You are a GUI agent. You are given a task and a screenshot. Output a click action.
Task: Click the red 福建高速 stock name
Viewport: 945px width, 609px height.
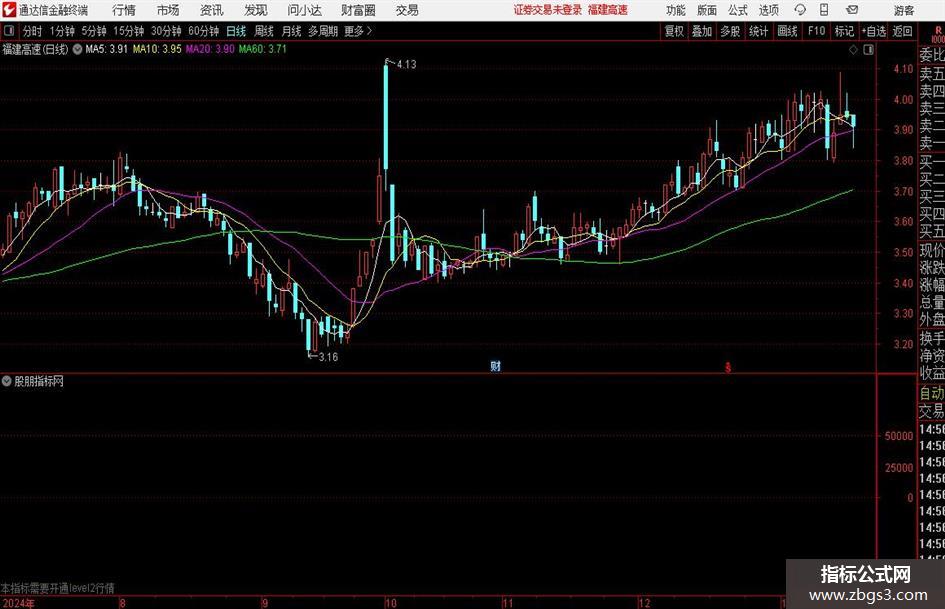click(608, 10)
